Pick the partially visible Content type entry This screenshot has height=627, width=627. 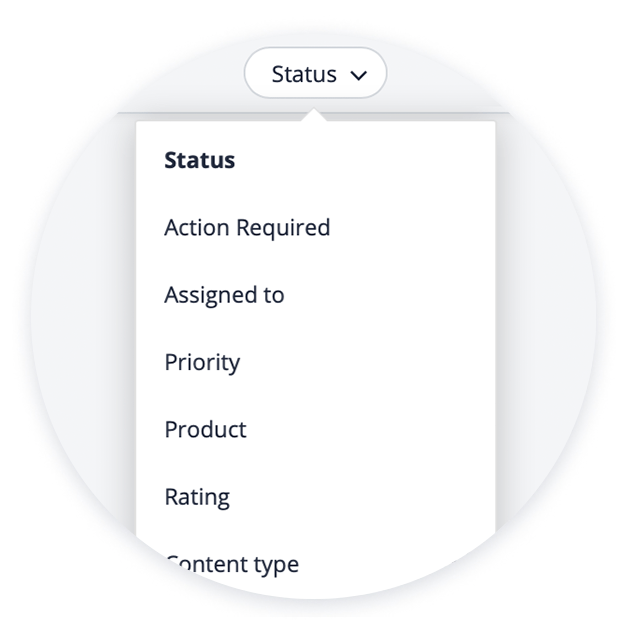(232, 564)
